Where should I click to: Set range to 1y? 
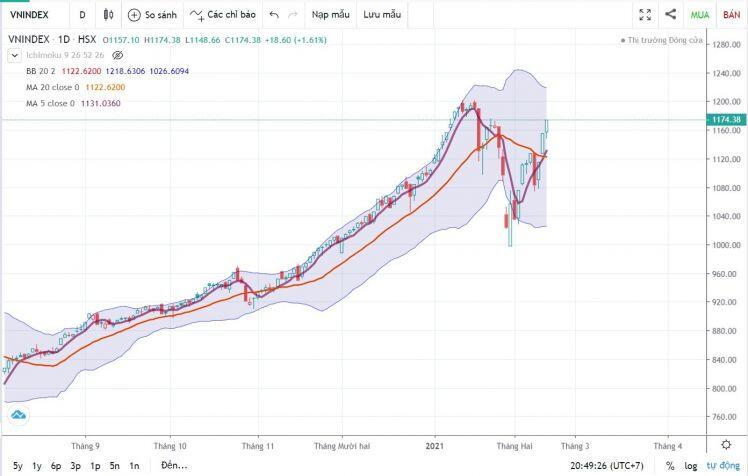click(x=37, y=466)
